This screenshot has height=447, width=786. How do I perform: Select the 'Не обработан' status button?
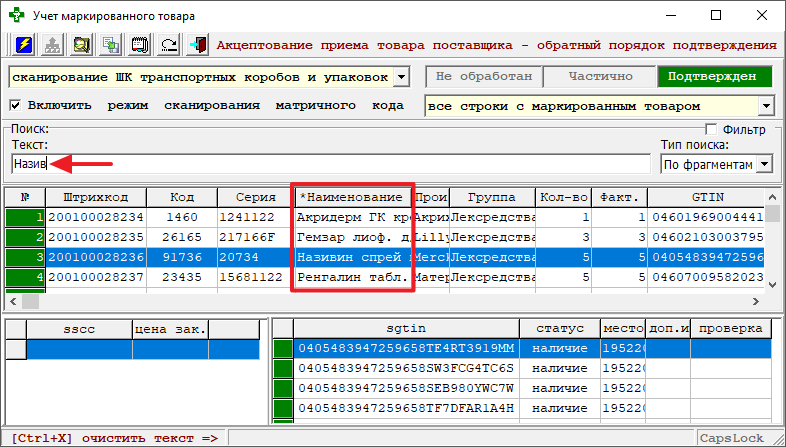coord(484,77)
